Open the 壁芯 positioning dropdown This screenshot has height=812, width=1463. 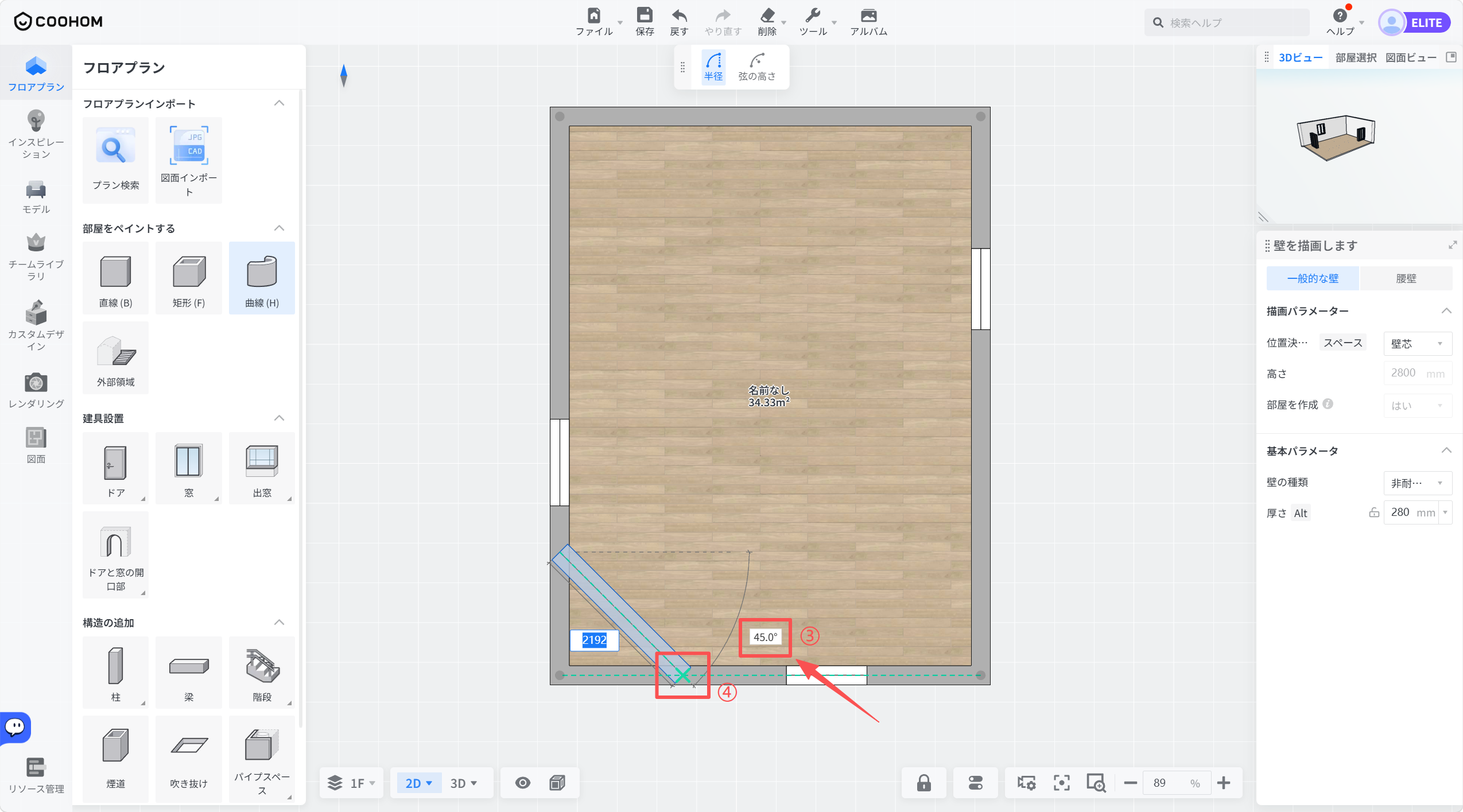click(1418, 343)
